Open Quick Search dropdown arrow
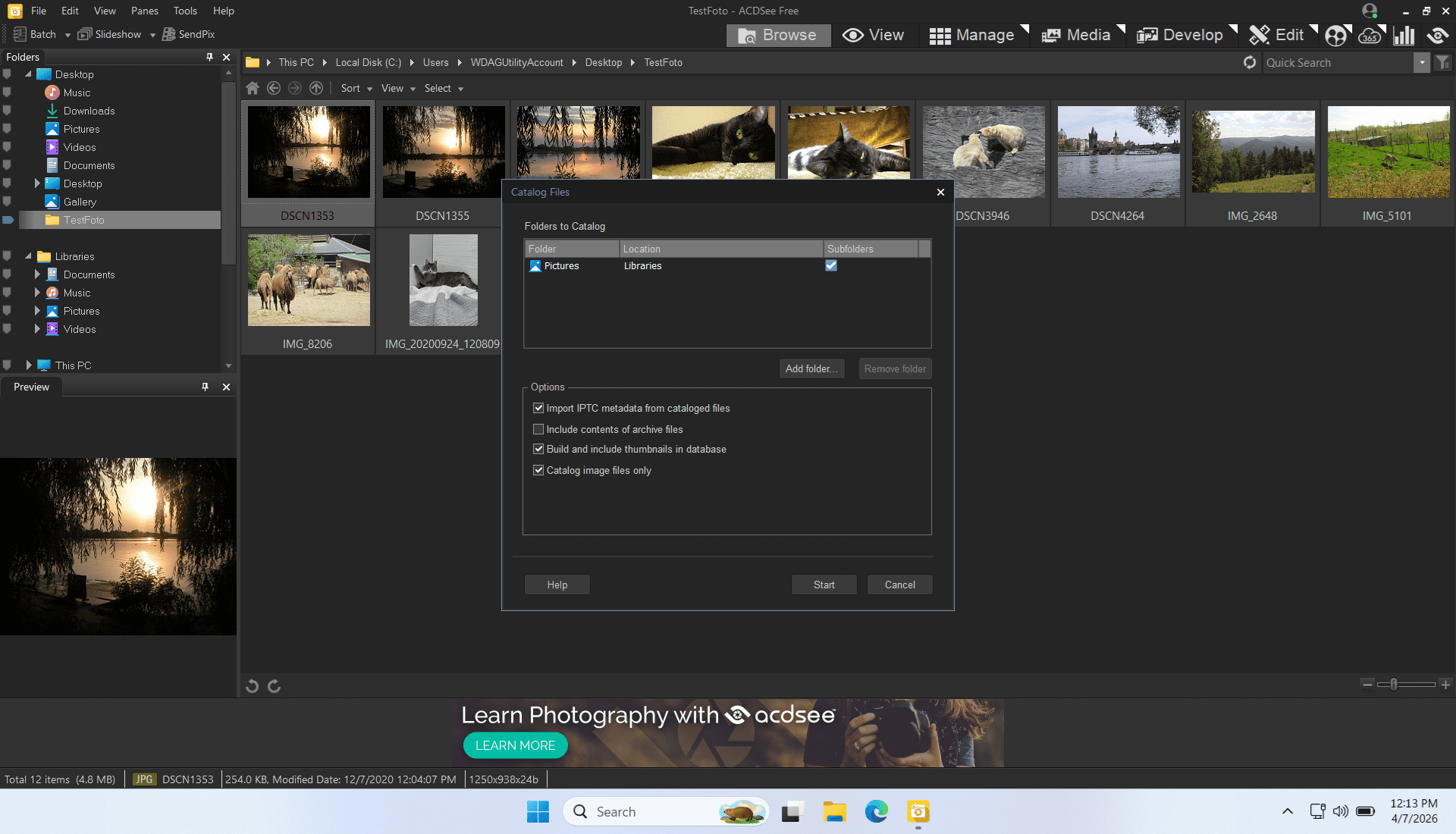Screen dimensions: 1456x834 click(1422, 63)
